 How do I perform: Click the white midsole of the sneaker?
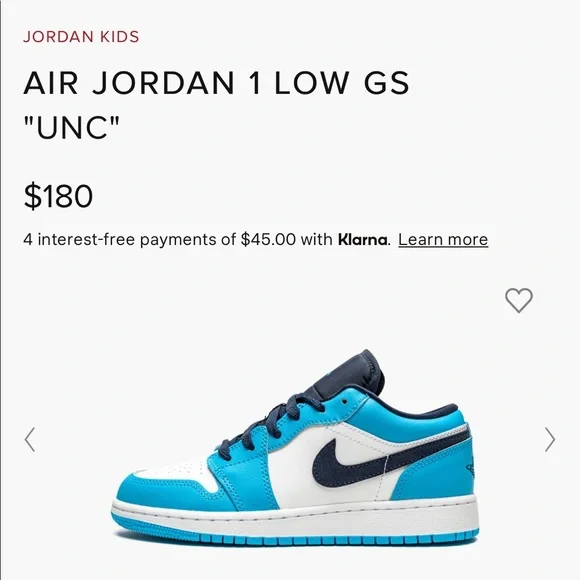(x=296, y=518)
